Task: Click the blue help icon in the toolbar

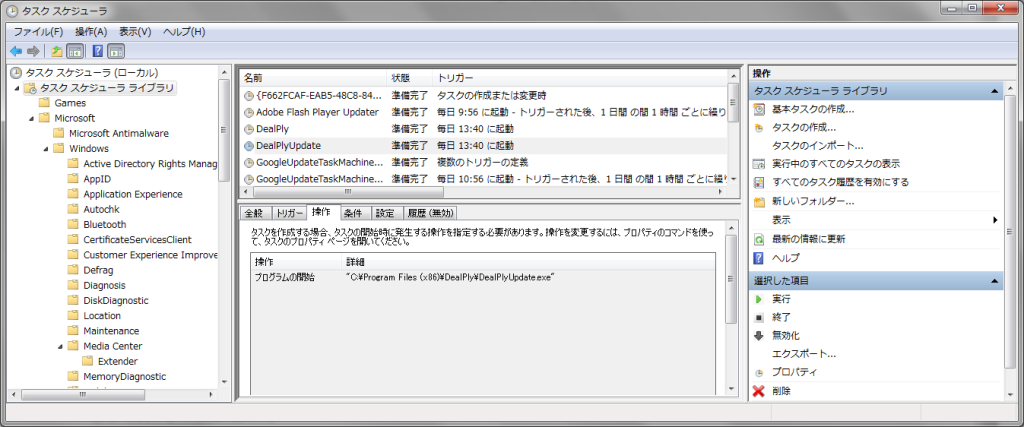Action: point(98,51)
